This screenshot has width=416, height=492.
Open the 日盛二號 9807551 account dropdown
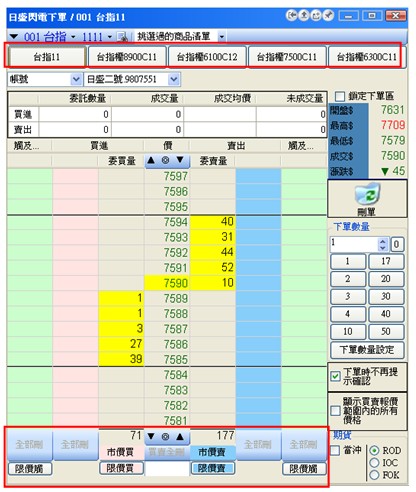pos(174,79)
